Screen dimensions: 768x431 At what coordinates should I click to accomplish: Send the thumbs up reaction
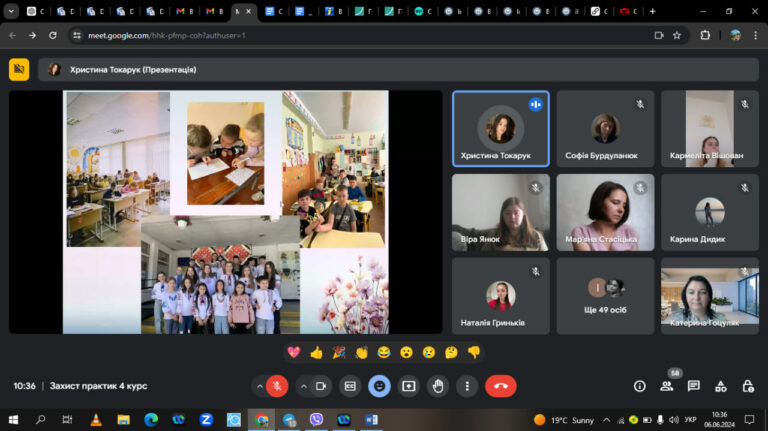pos(316,352)
